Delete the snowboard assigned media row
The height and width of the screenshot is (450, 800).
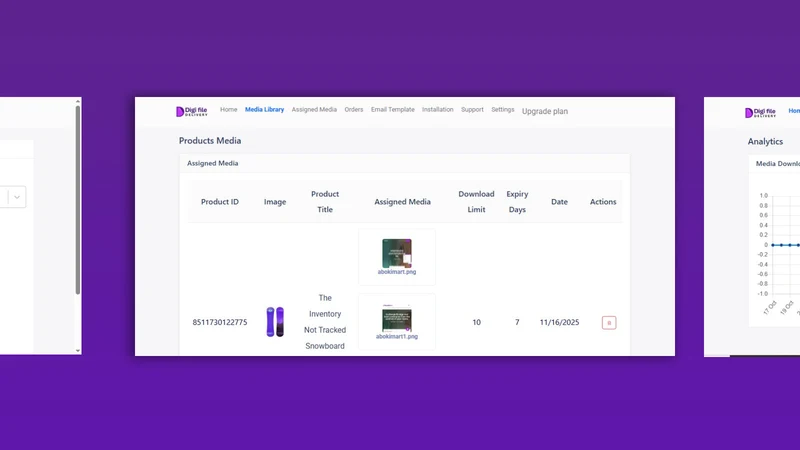(x=609, y=322)
